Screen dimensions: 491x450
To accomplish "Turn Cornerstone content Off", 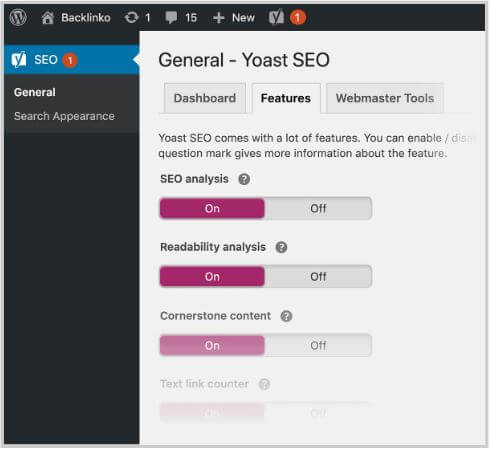I will (318, 346).
